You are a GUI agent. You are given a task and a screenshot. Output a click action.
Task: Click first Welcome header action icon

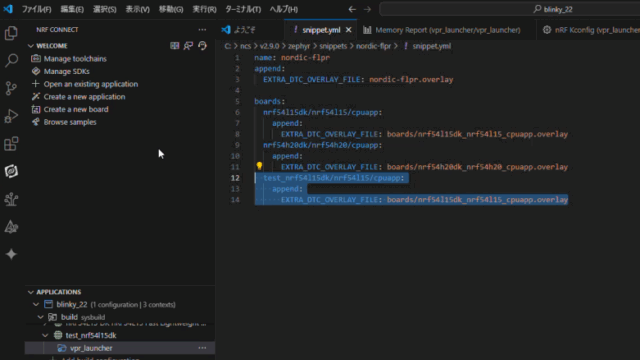[x=175, y=46]
